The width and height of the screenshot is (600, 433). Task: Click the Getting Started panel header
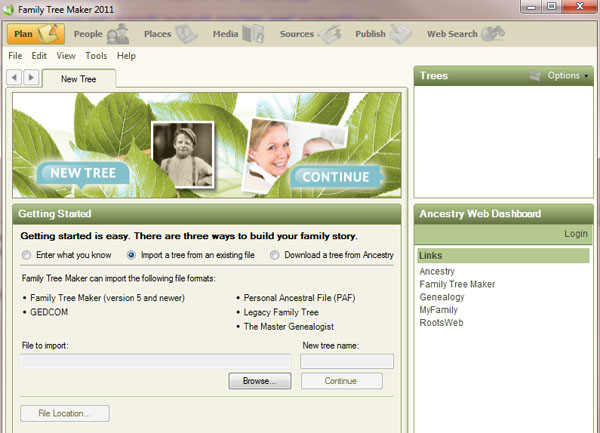point(207,214)
